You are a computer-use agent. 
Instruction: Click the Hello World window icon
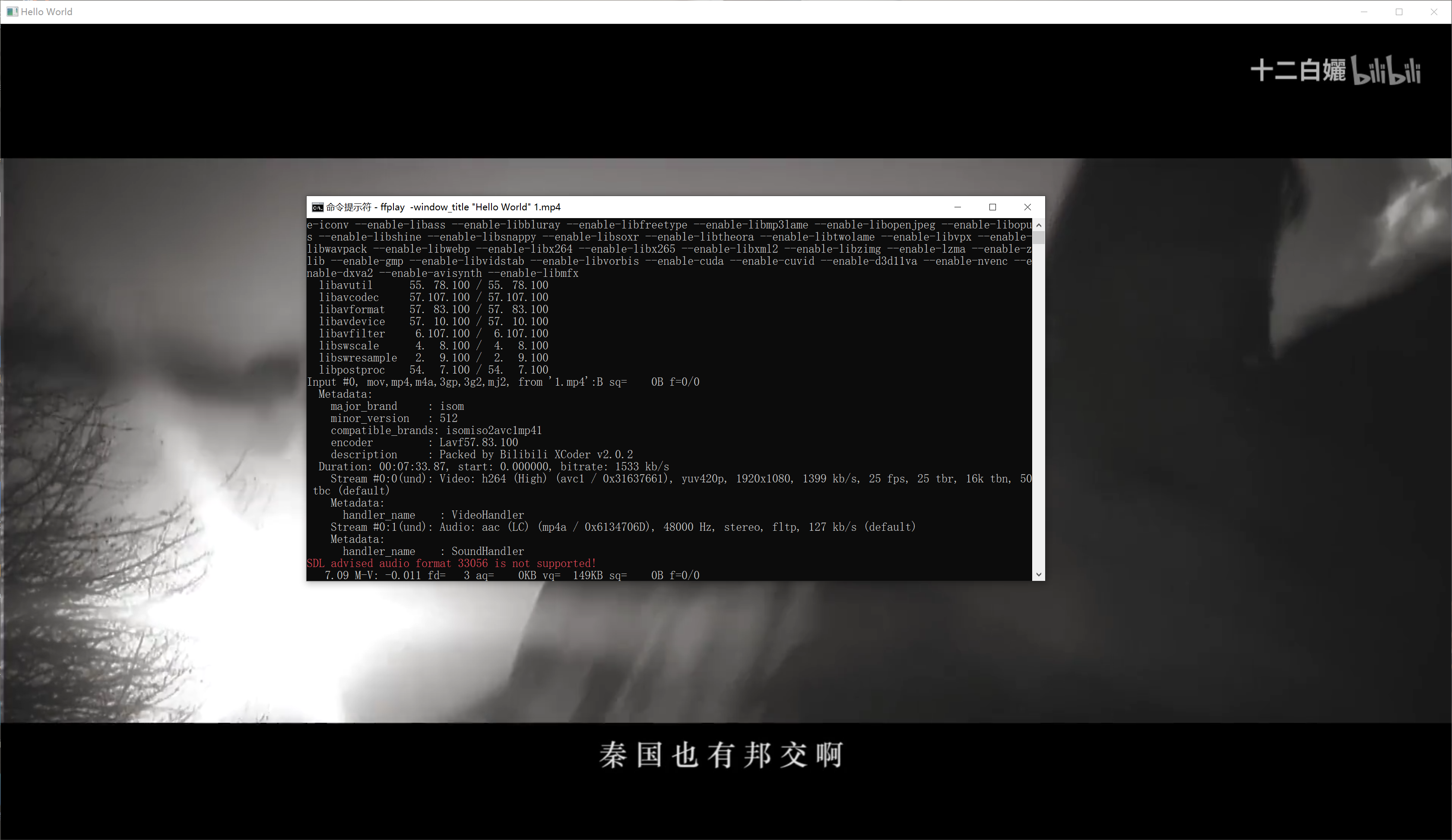tap(12, 12)
